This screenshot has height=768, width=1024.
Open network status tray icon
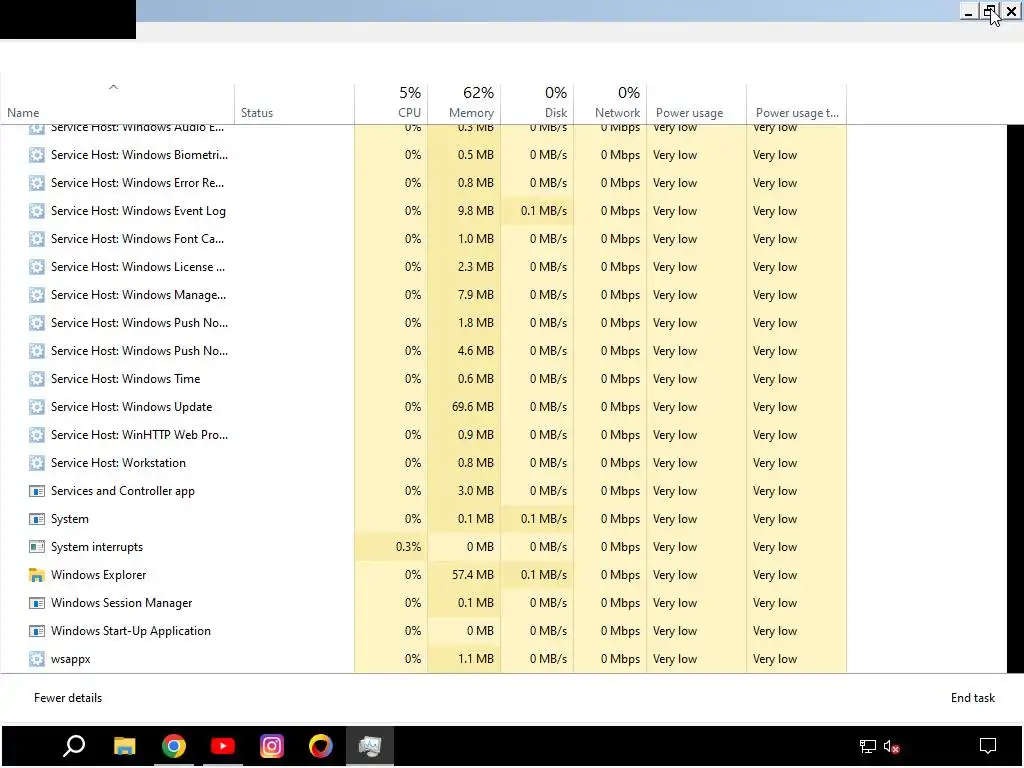867,746
